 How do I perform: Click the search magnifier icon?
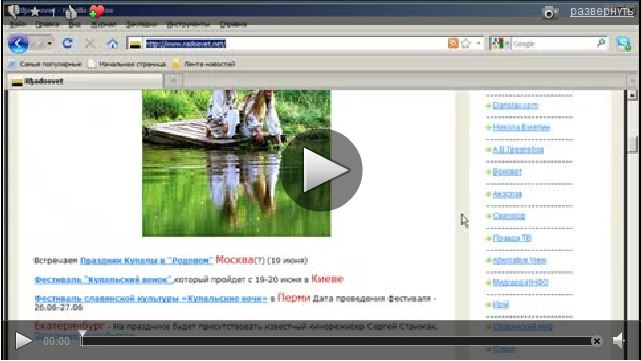601,43
